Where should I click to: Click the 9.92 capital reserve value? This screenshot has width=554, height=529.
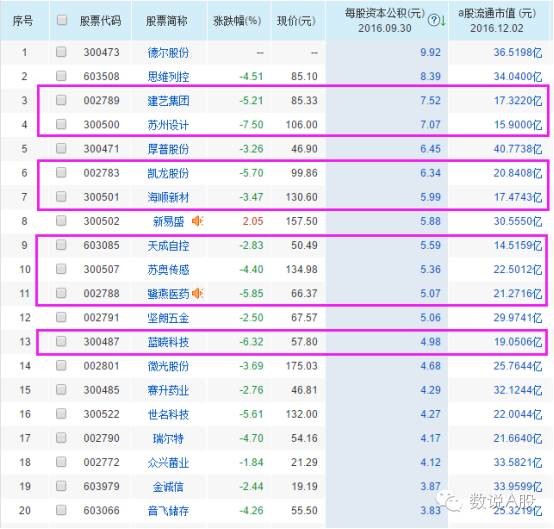[x=430, y=52]
